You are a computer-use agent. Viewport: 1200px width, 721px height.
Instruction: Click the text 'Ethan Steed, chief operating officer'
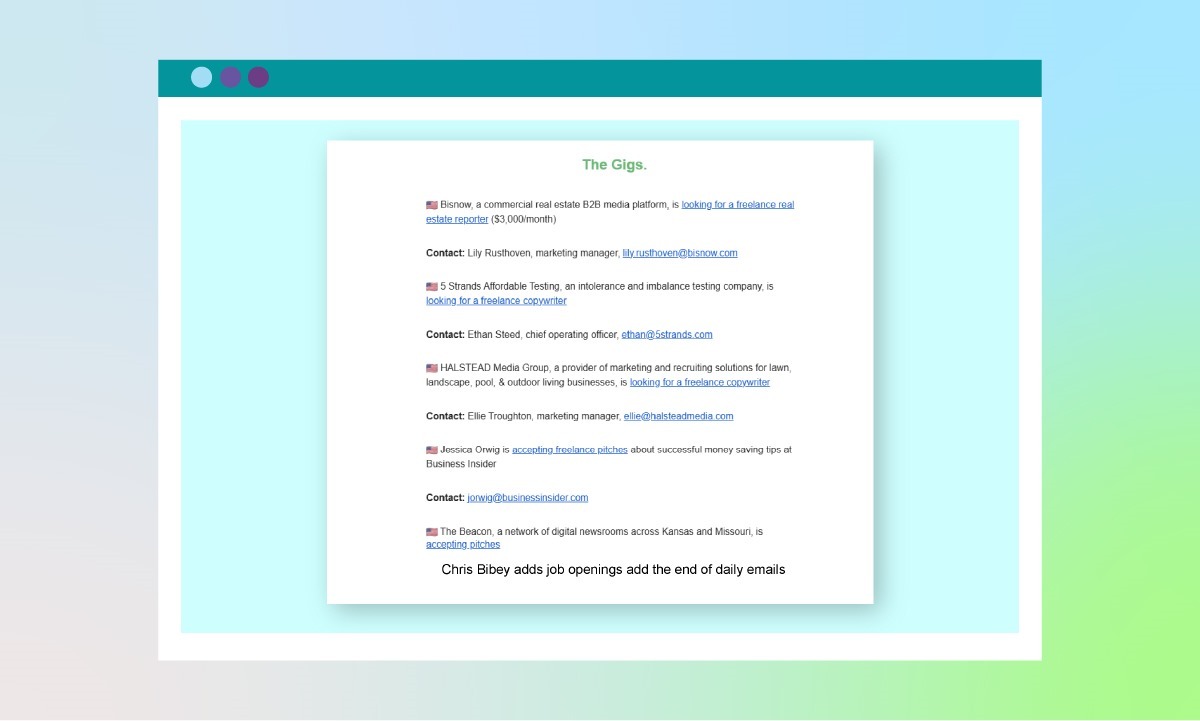coord(543,335)
